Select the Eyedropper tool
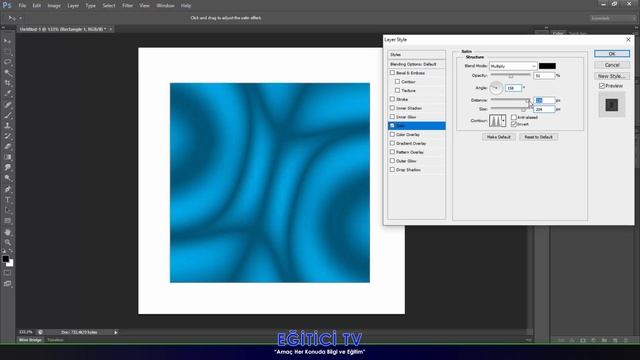The width and height of the screenshot is (640, 360). tap(7, 94)
